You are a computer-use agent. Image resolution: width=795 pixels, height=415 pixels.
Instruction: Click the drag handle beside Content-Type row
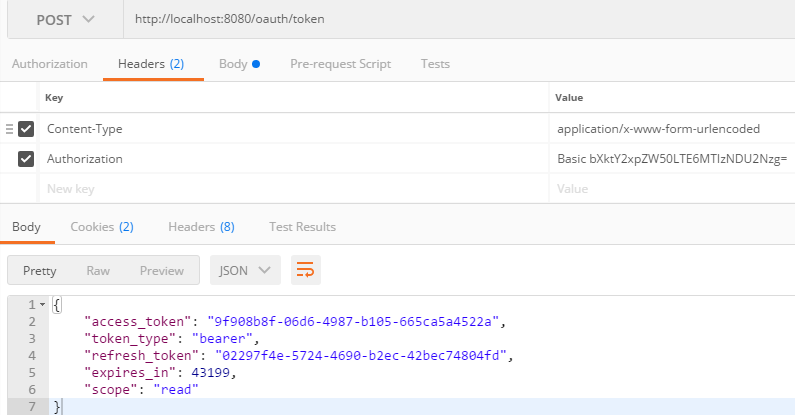coord(9,129)
